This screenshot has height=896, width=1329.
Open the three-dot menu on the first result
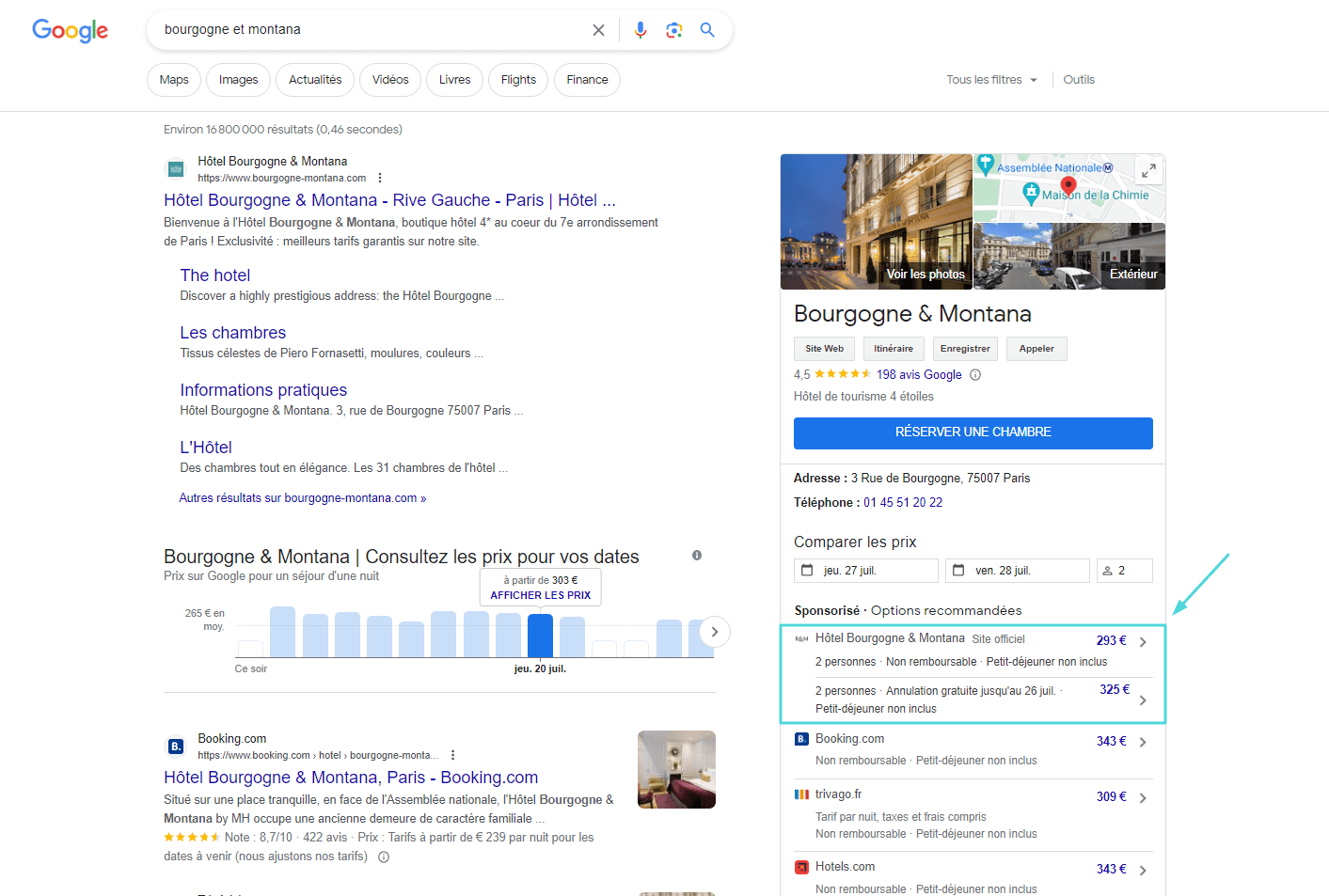pyautogui.click(x=379, y=177)
